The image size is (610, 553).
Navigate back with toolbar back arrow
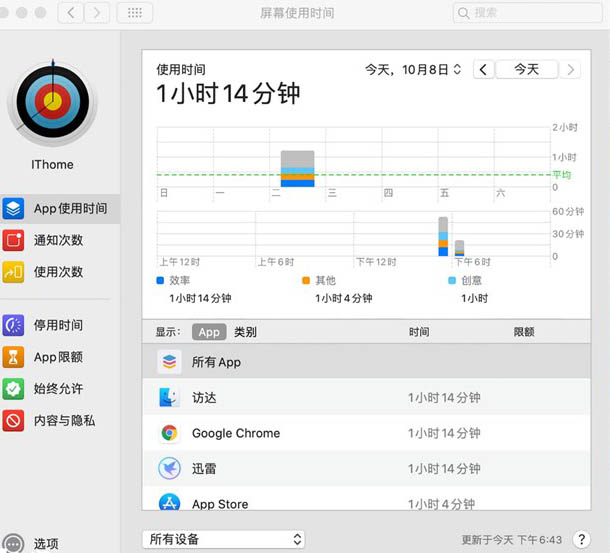71,13
